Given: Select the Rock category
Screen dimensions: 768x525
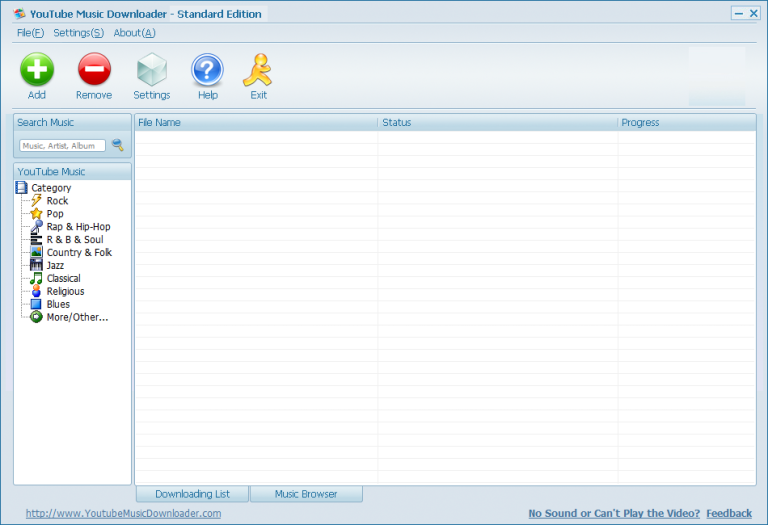Looking at the screenshot, I should point(57,201).
